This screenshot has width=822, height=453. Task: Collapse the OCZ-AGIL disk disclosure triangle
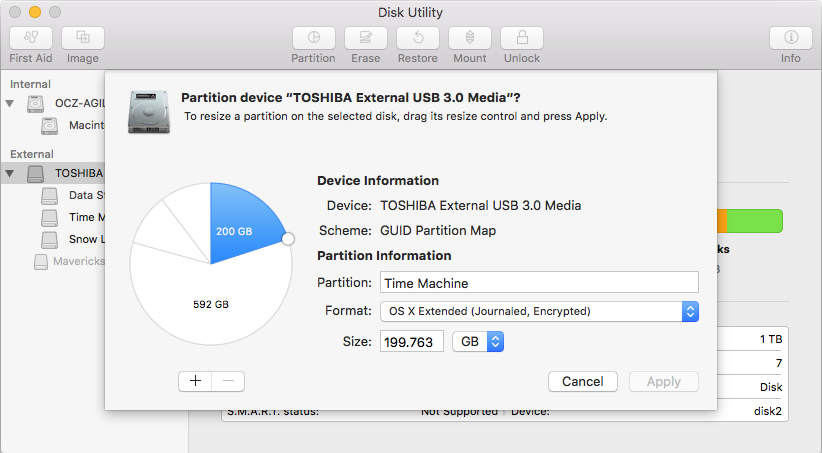(10, 103)
